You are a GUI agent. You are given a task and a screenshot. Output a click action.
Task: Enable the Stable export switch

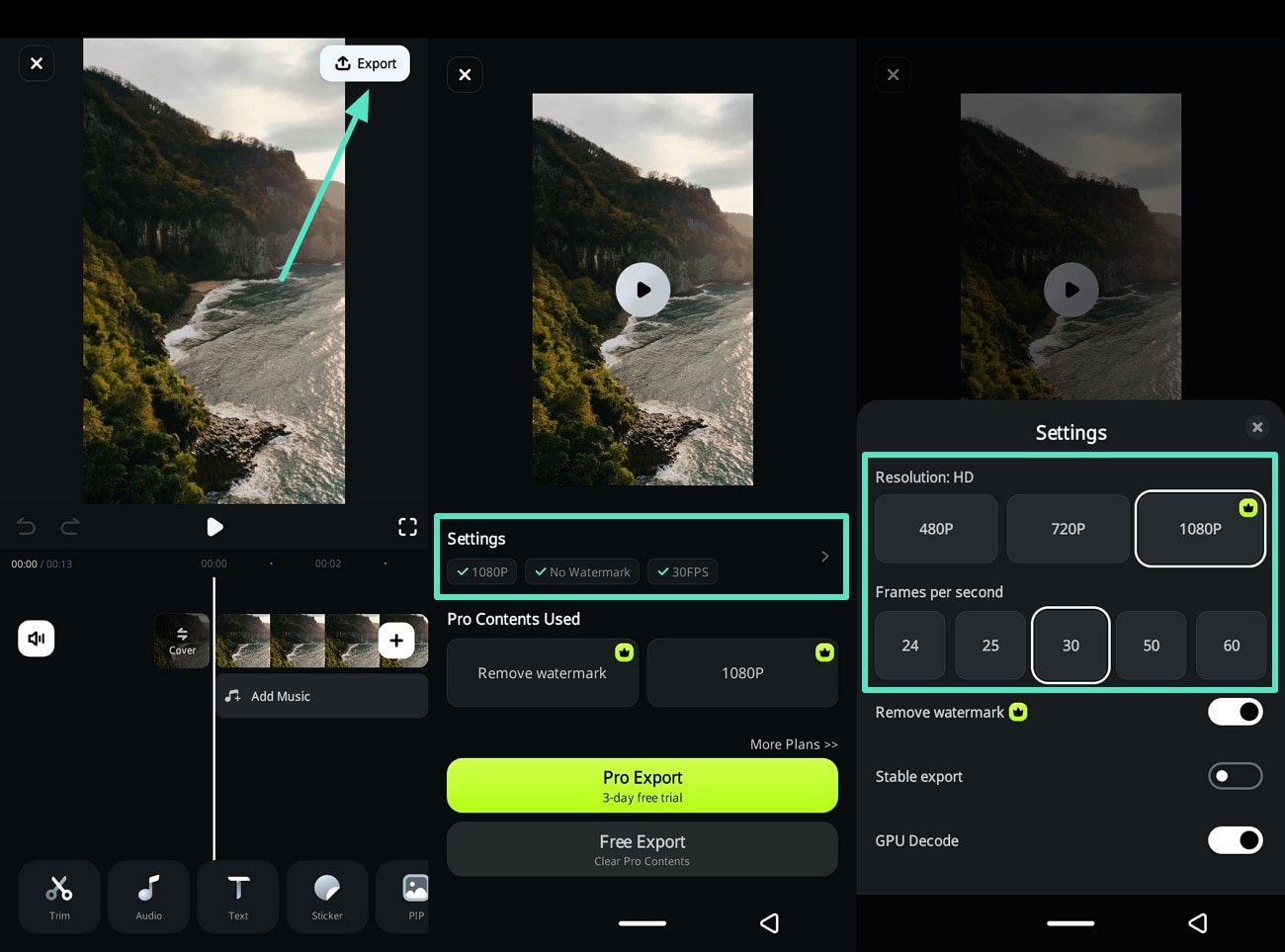click(x=1236, y=776)
